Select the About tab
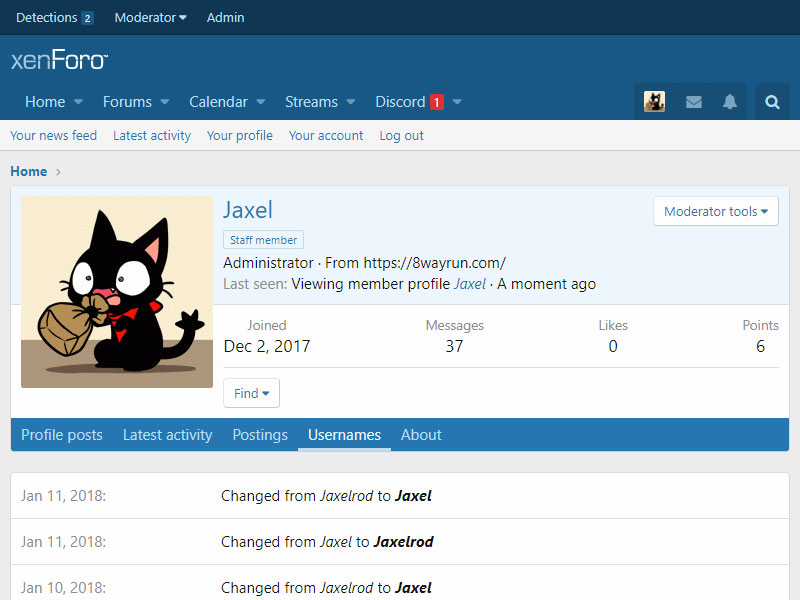Viewport: 800px width, 600px height. (x=421, y=435)
